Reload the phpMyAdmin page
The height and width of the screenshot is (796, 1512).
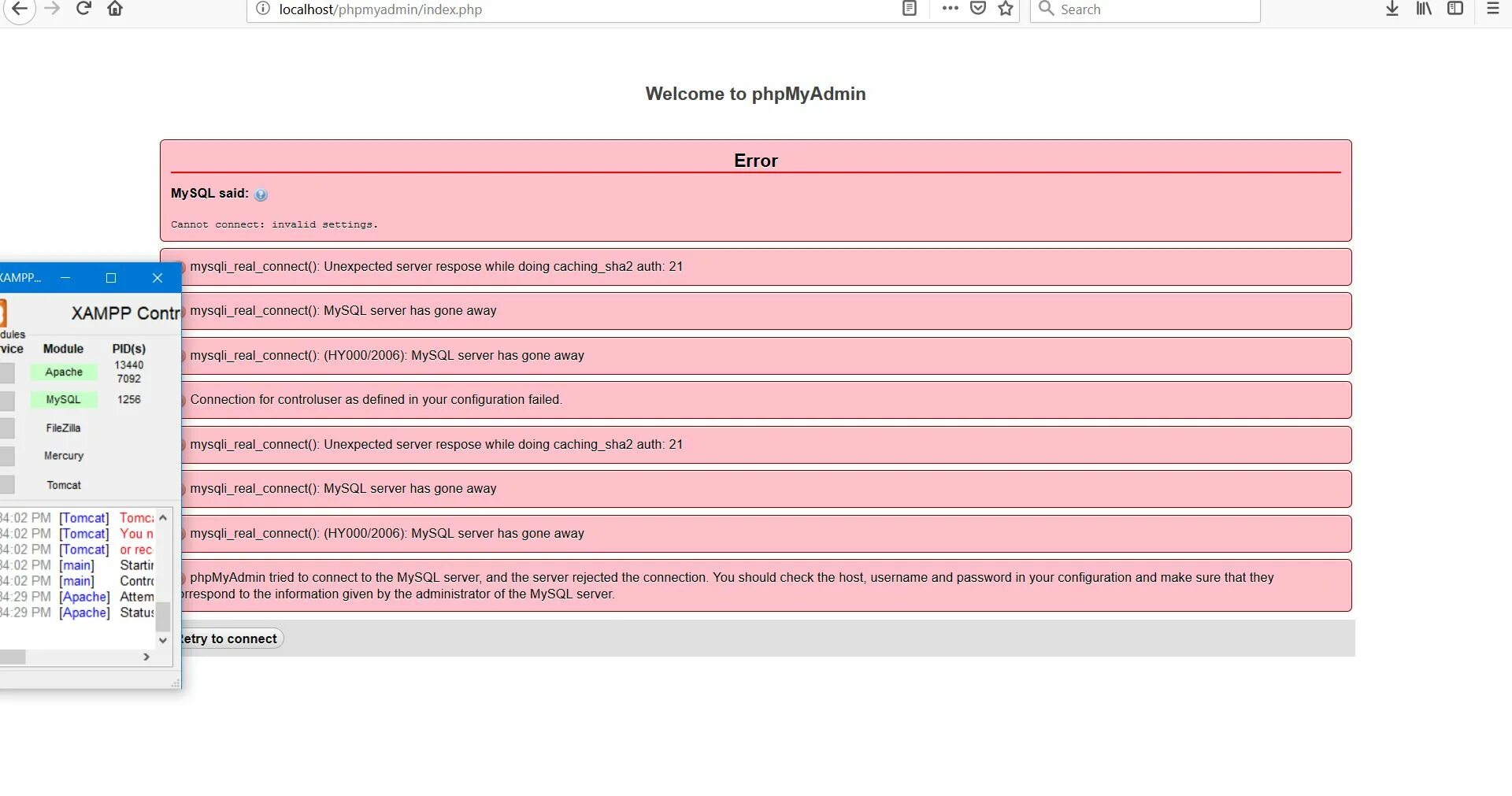tap(83, 9)
